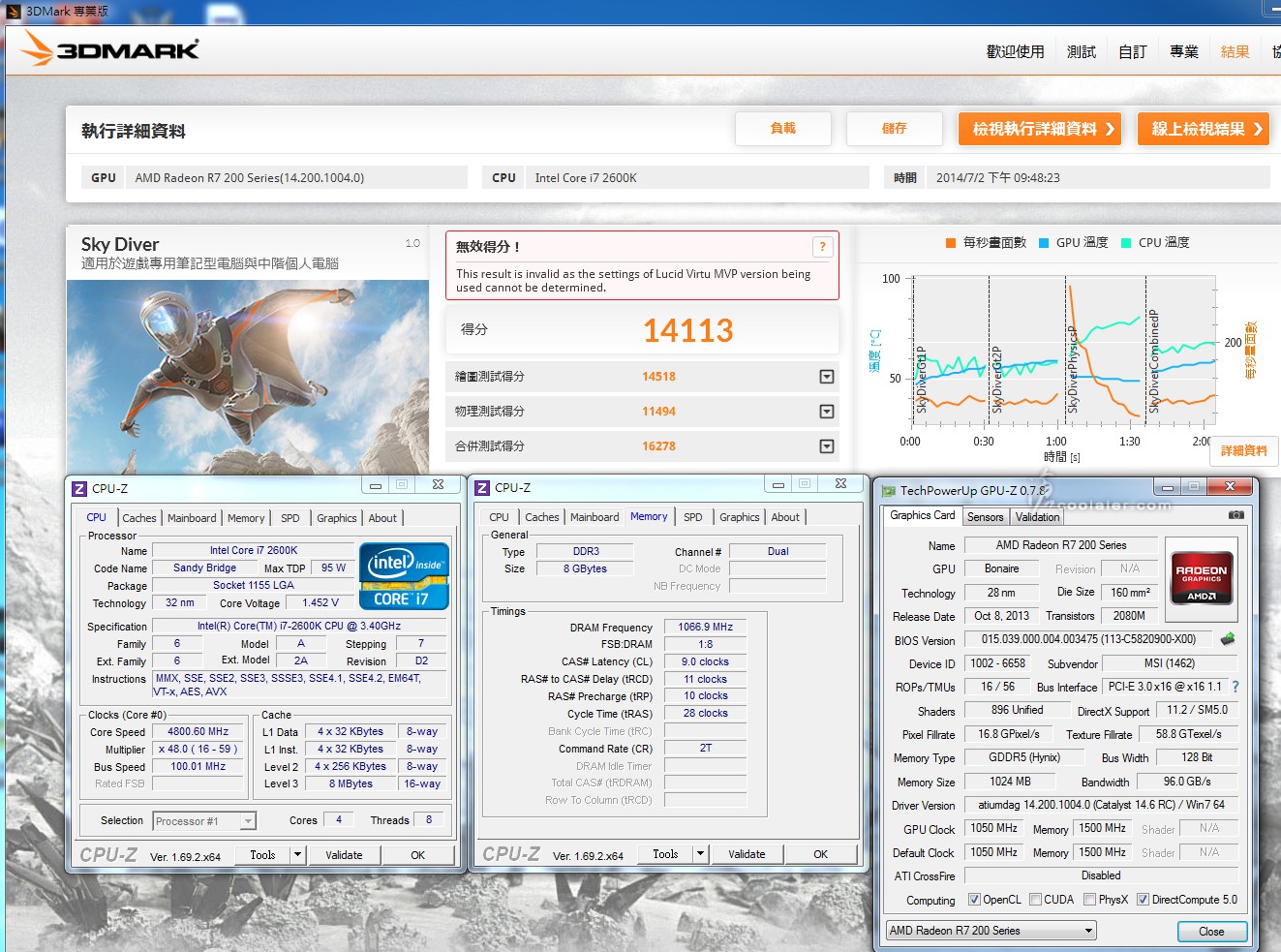Switch to Validation tab in GPU-Z
The width and height of the screenshot is (1281, 952).
pos(1038,517)
